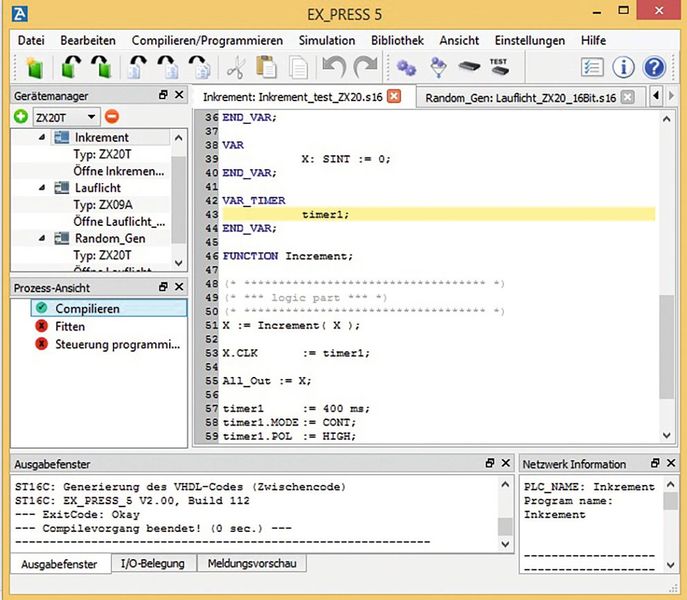Close the Ausgabefenster panel
The height and width of the screenshot is (600, 687).
[506, 463]
